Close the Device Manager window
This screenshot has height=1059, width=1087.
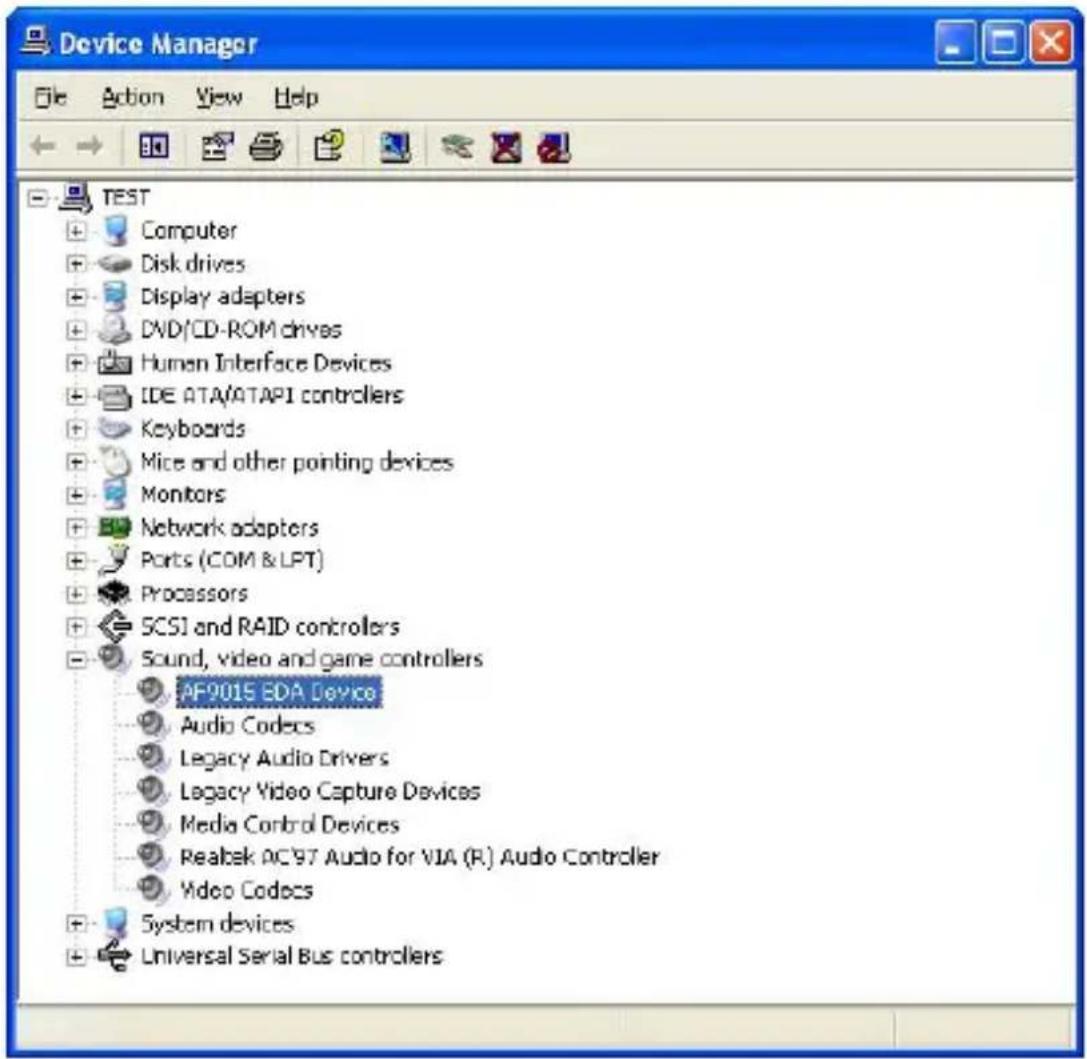[x=1052, y=42]
